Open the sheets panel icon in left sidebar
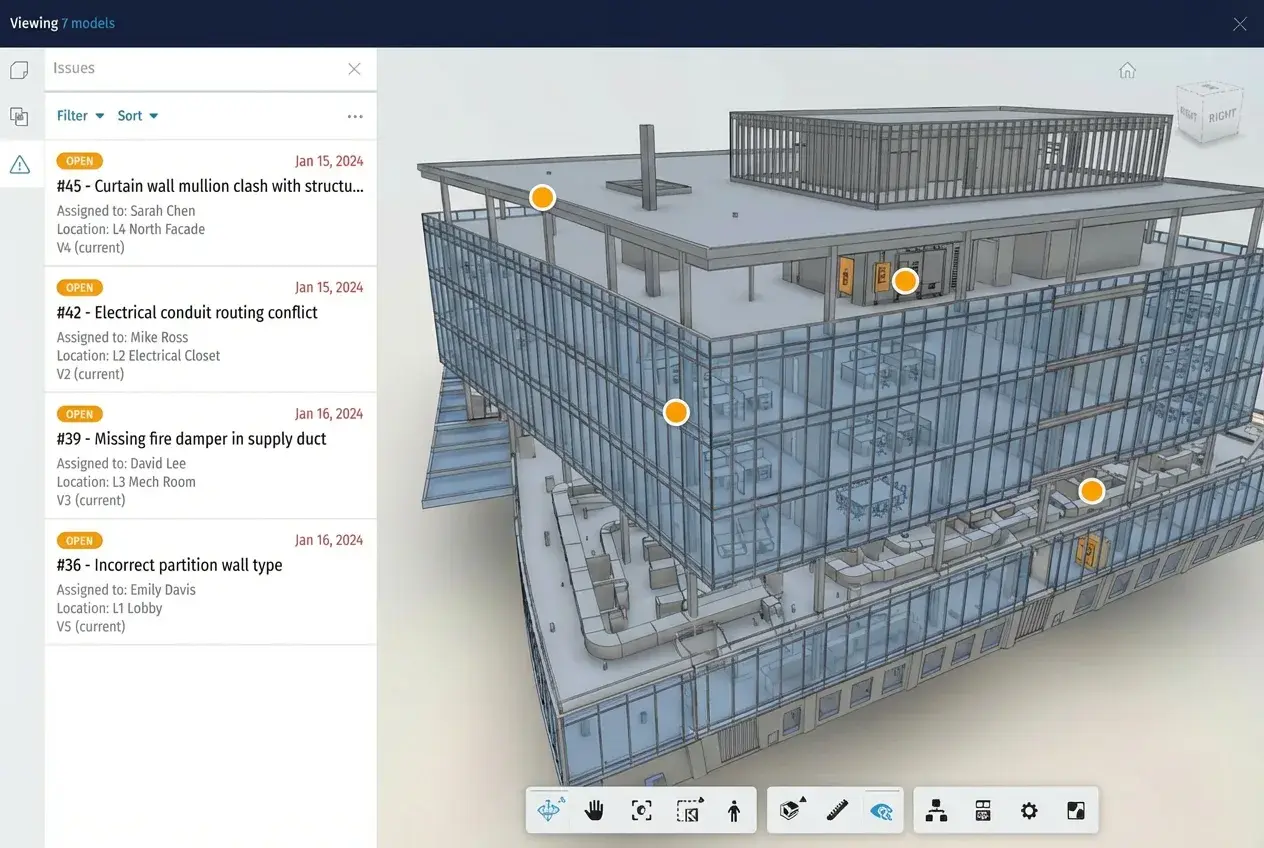1264x848 pixels. [19, 70]
